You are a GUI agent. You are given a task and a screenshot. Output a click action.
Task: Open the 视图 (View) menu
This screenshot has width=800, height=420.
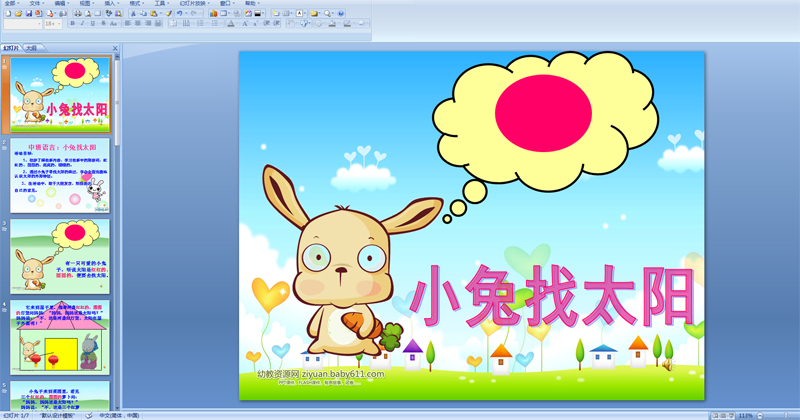click(x=85, y=3)
